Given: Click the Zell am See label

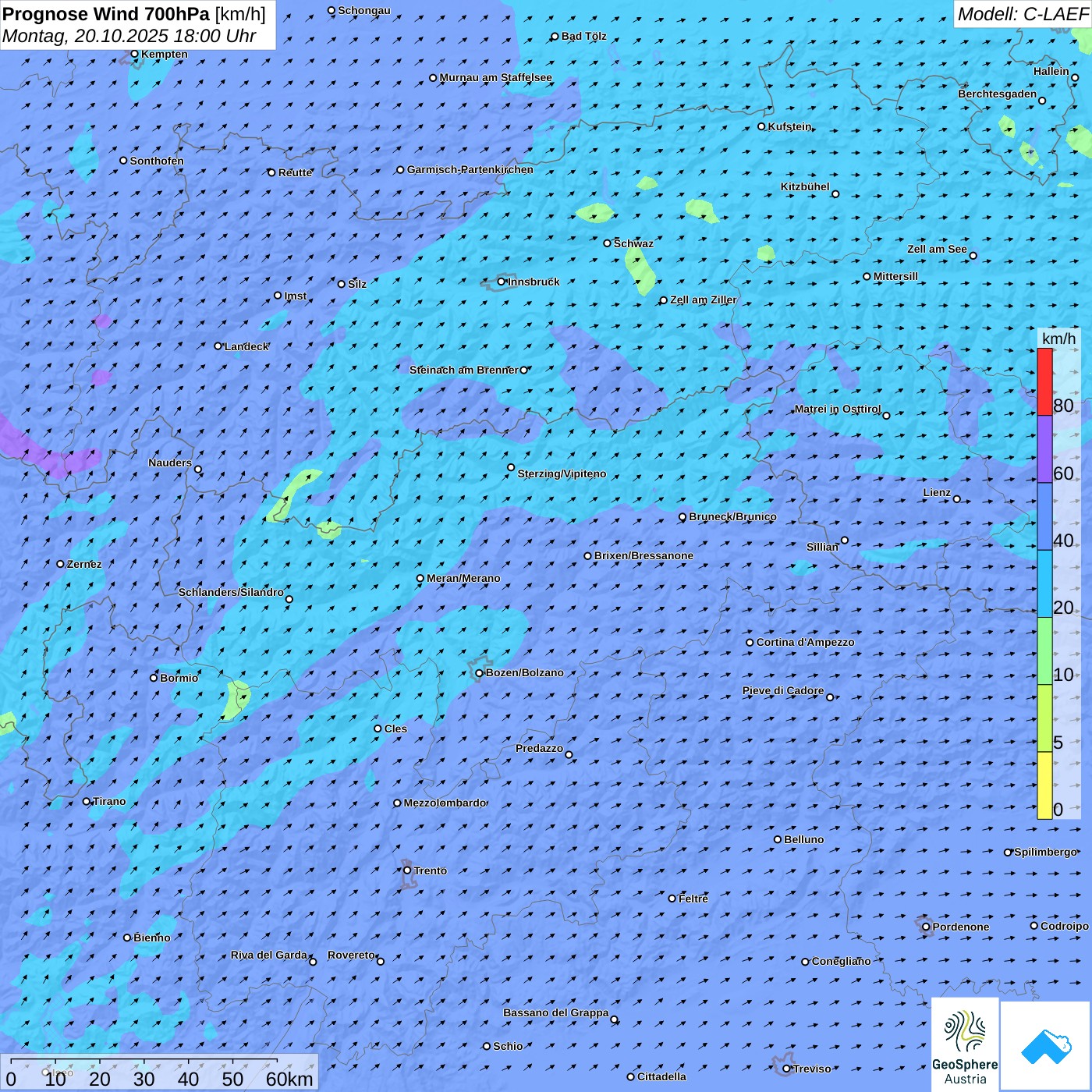Looking at the screenshot, I should [x=937, y=249].
